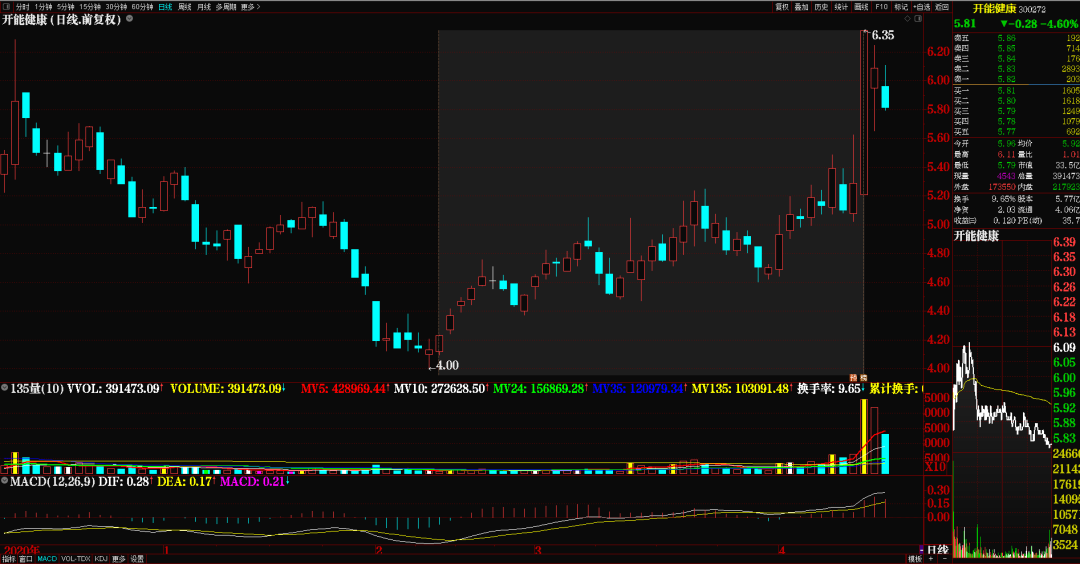Click the 换手率 value in volume header
Screen dimensions: 1080x564
(829, 388)
